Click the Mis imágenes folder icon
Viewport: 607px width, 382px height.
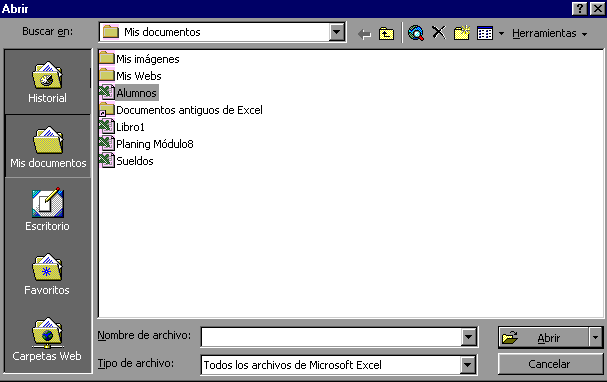pos(107,58)
